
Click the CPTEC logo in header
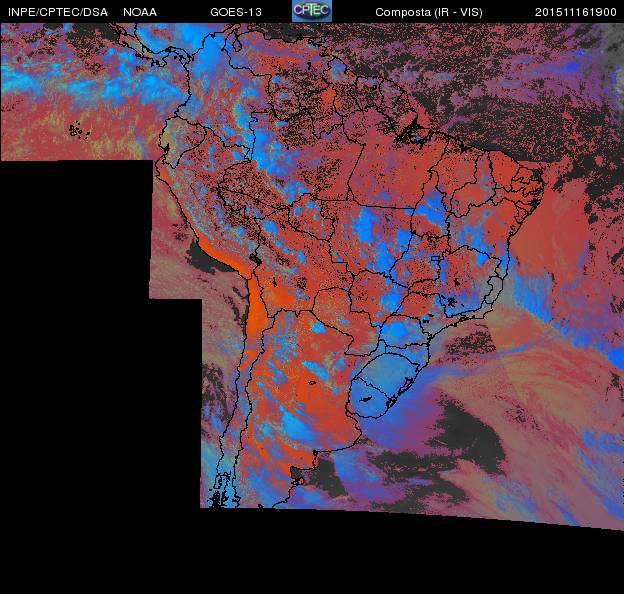coord(312,11)
